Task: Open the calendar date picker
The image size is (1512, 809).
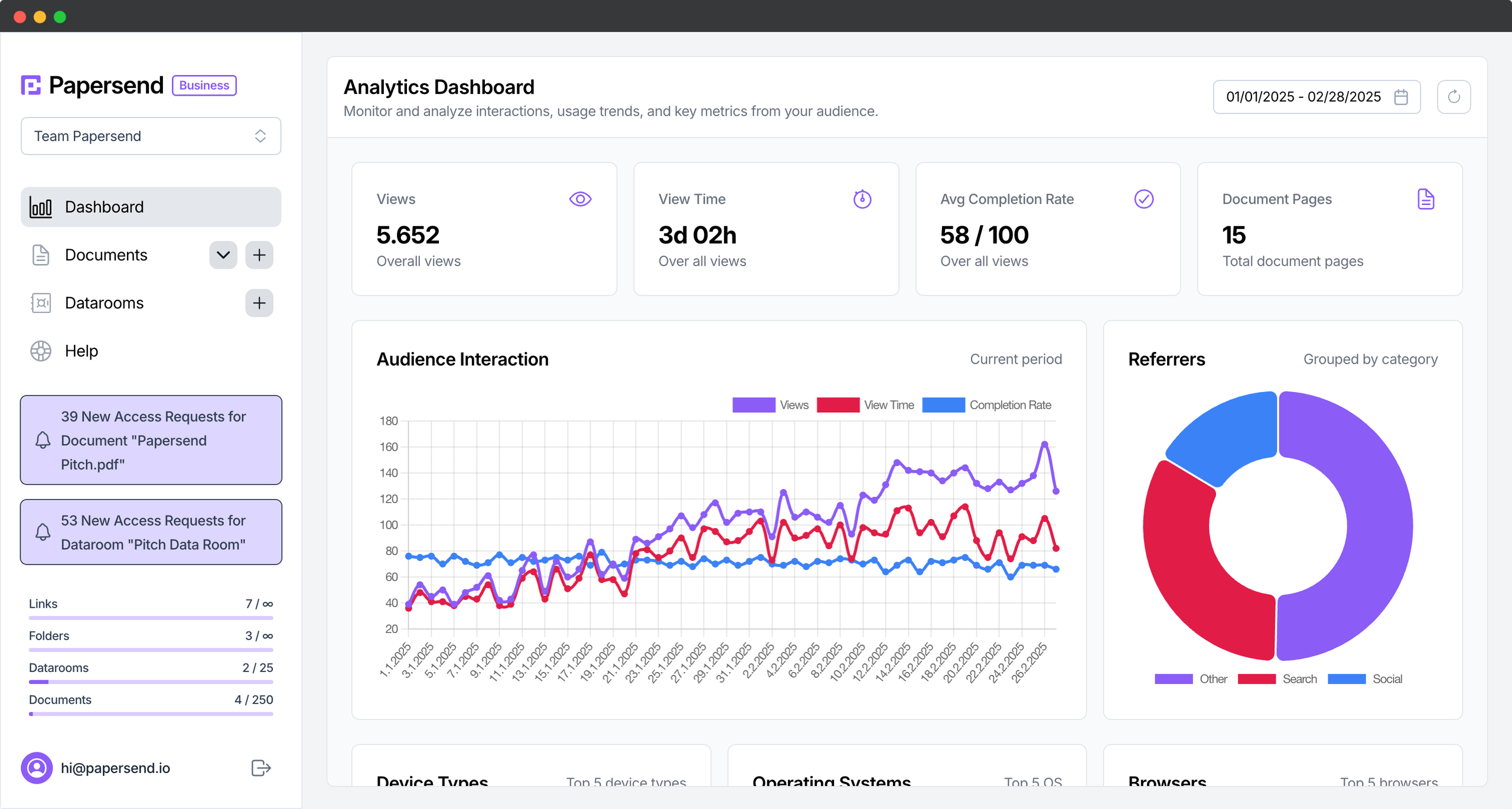Action: tap(1402, 96)
